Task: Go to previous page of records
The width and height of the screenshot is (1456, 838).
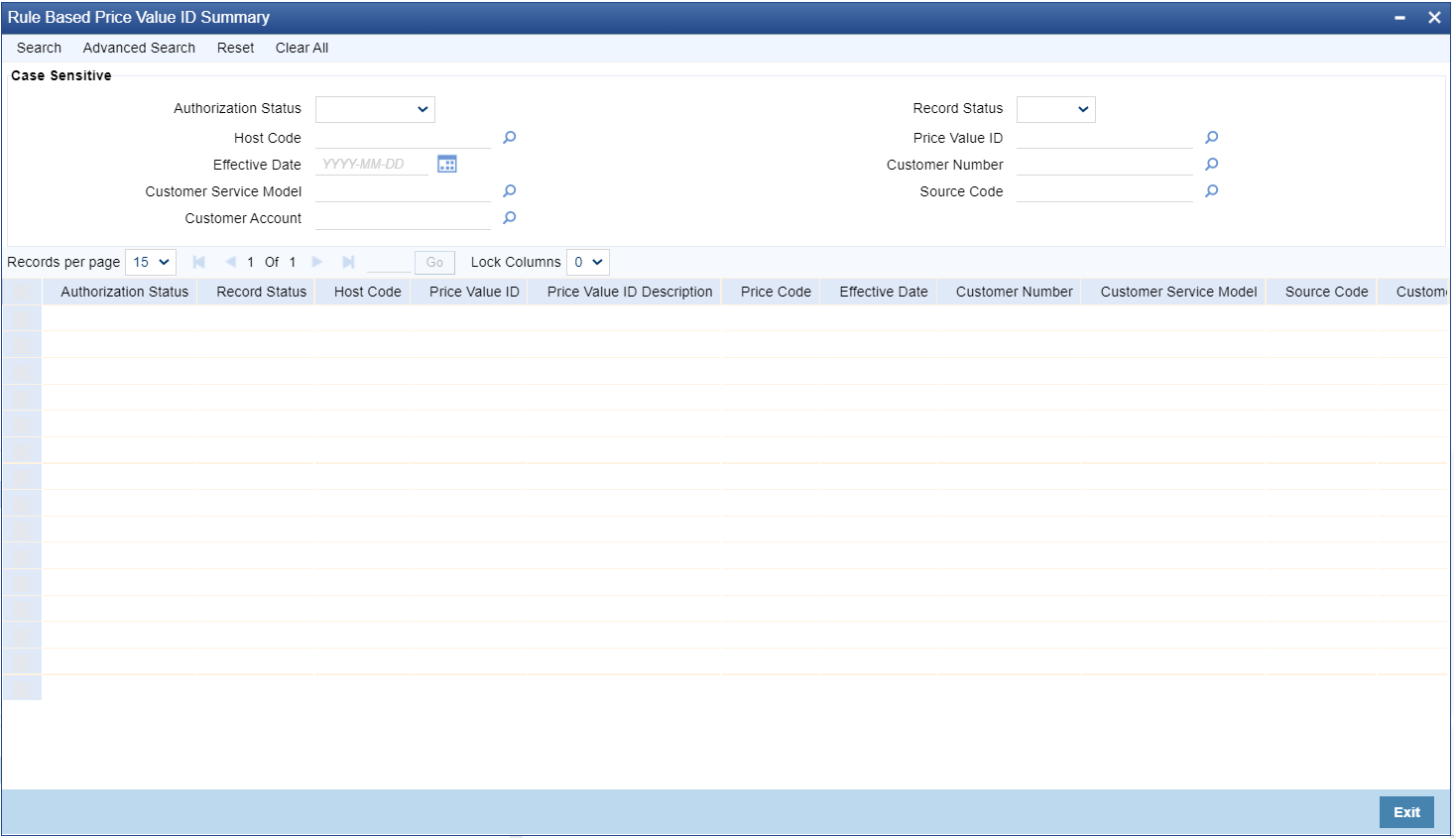Action: (230, 262)
